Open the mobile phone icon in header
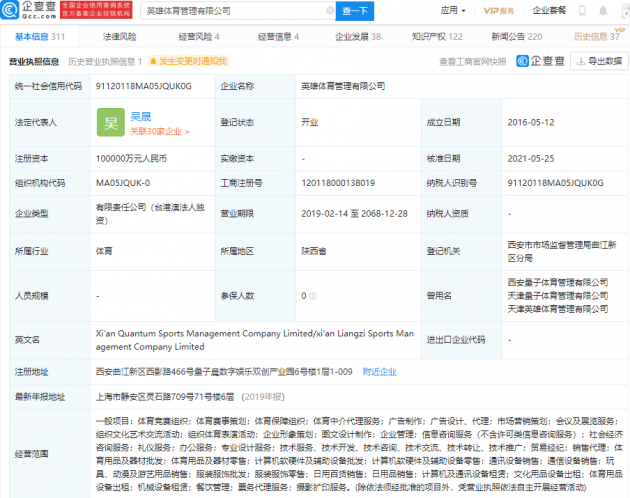The image size is (630, 498). coord(582,11)
